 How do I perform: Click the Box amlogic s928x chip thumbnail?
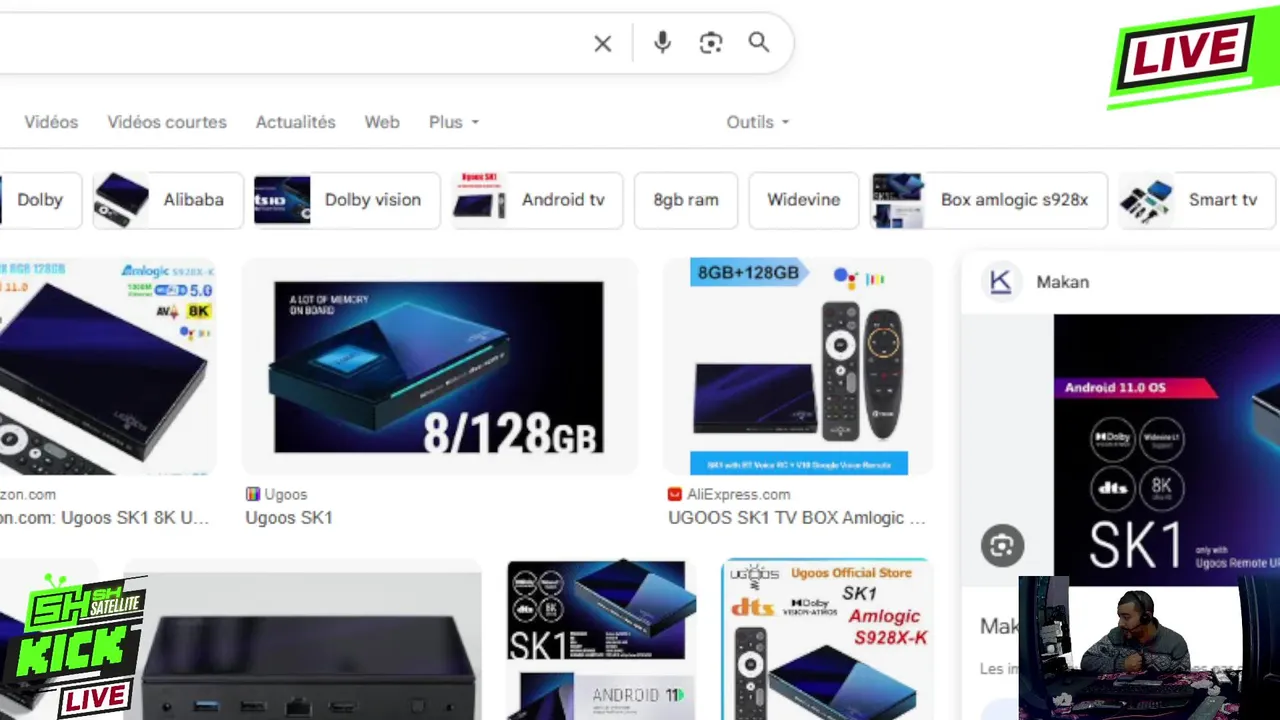point(898,200)
